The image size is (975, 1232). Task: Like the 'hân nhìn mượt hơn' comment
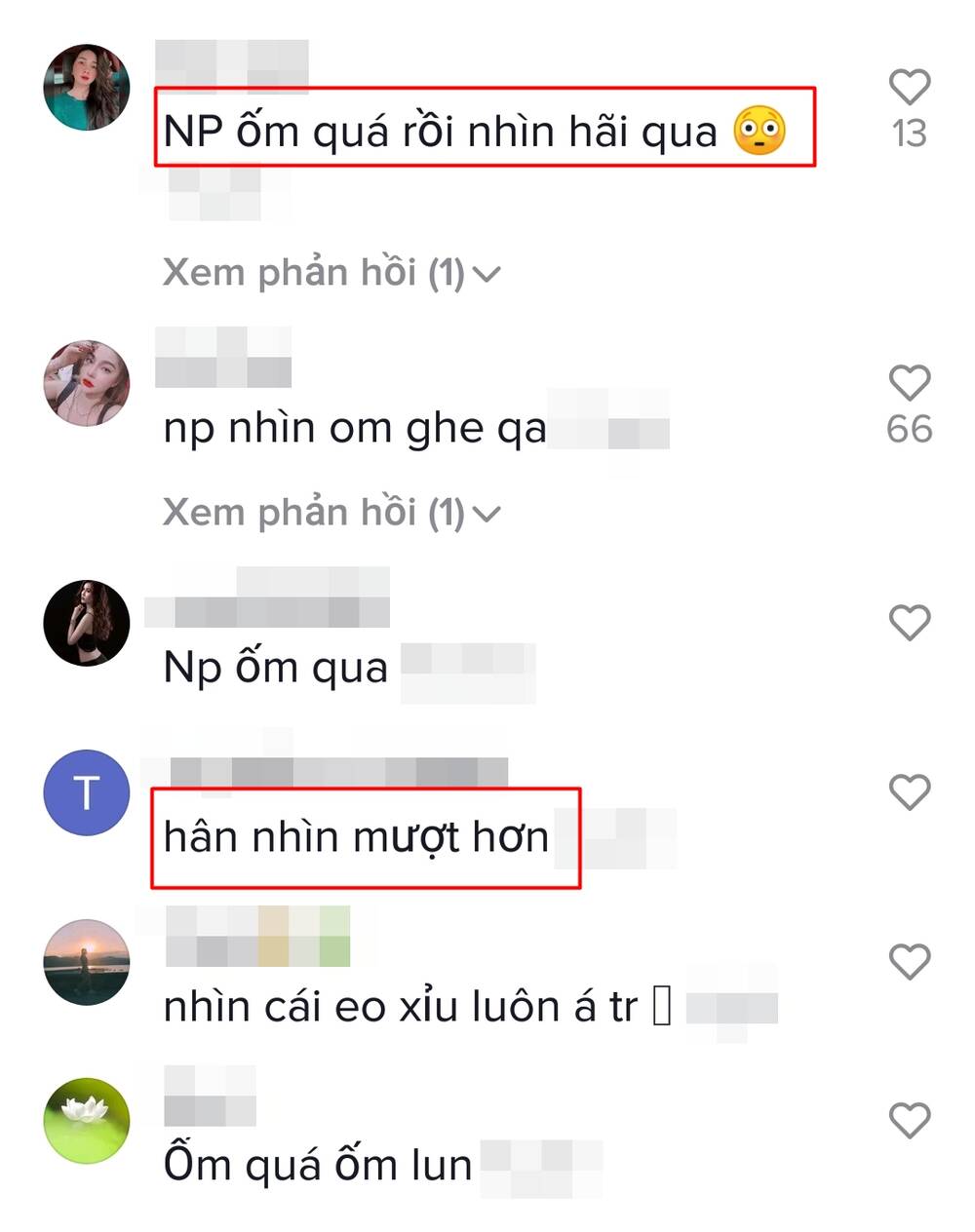[909, 792]
